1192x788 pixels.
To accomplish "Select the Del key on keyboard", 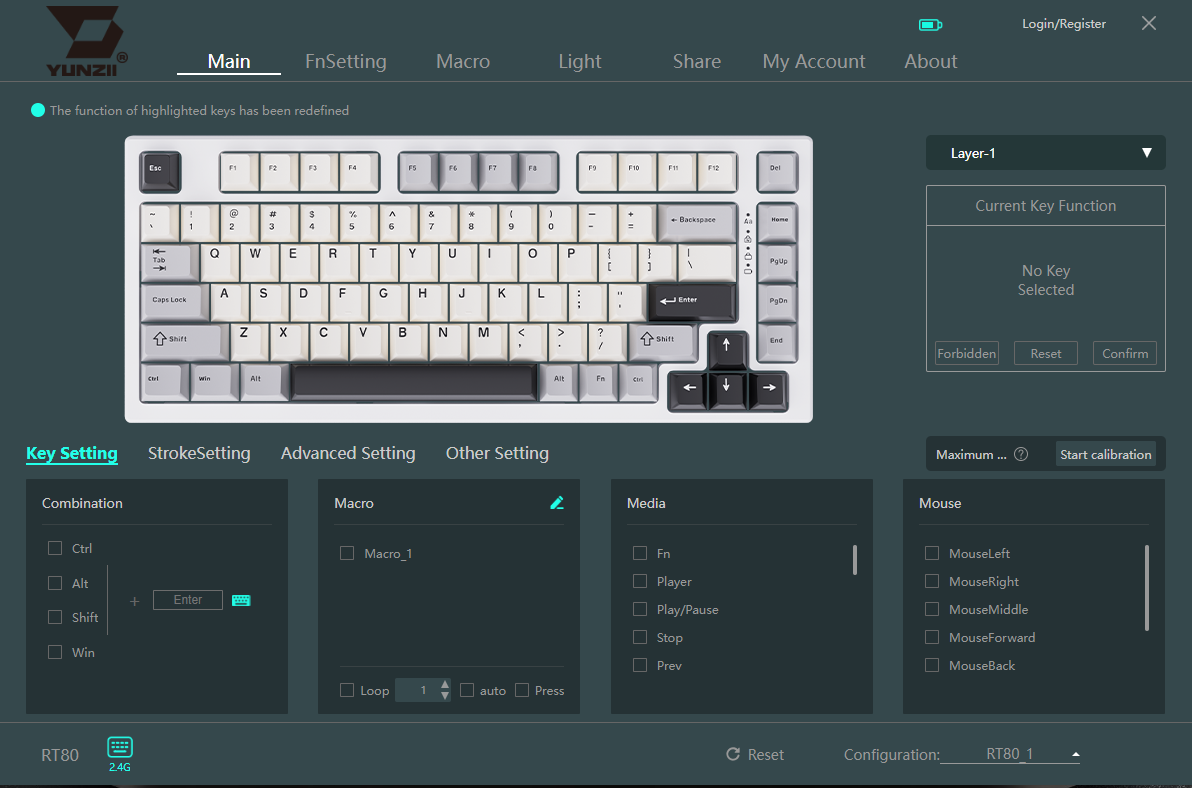I will 776,171.
